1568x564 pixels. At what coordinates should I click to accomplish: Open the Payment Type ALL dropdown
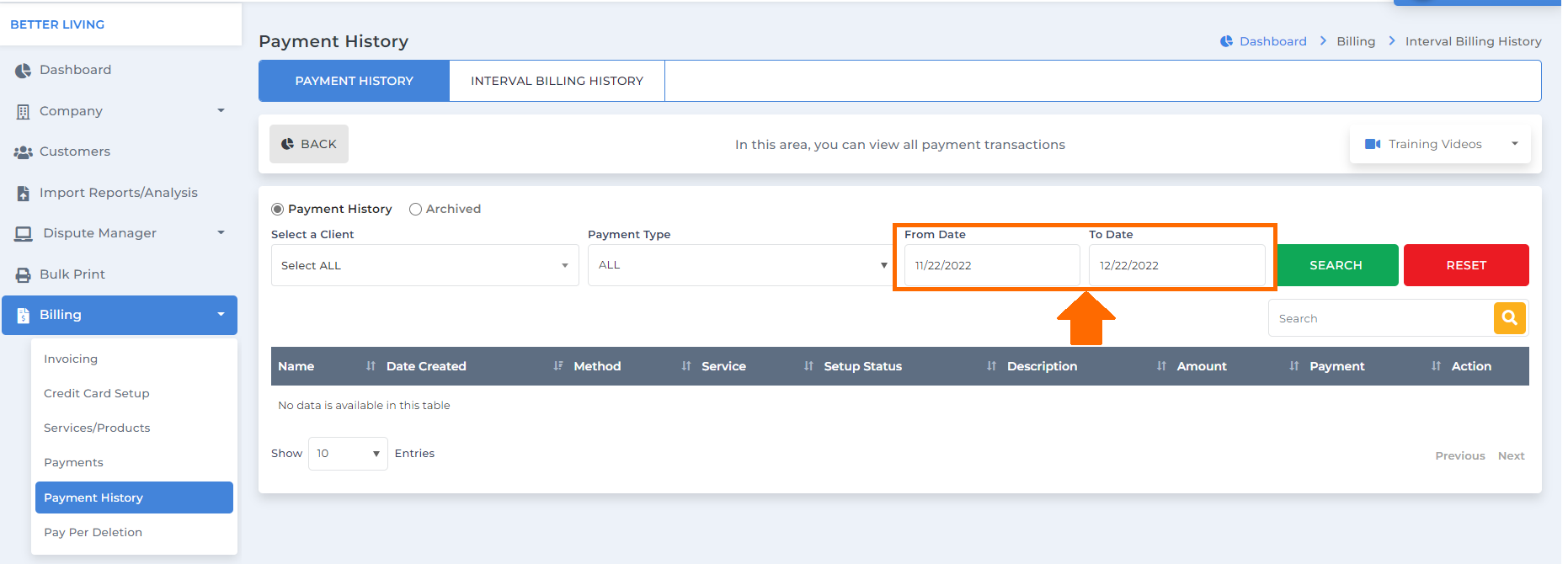(x=740, y=265)
